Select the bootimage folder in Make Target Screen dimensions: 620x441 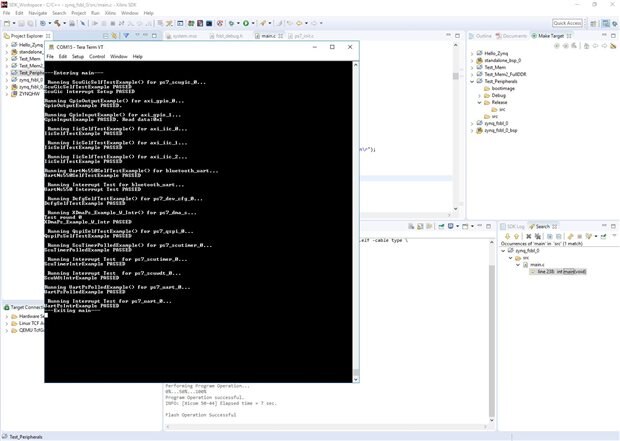[x=501, y=87]
